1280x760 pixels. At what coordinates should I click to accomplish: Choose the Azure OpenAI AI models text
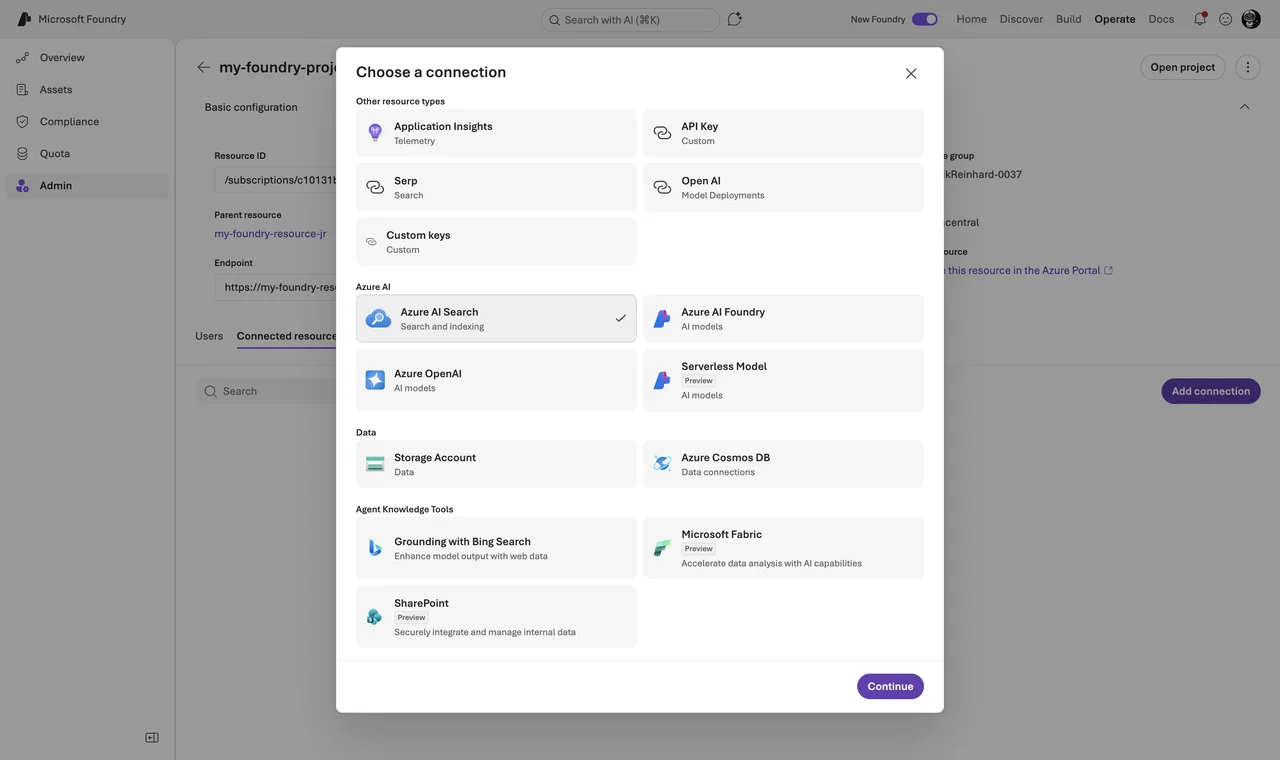(414, 388)
